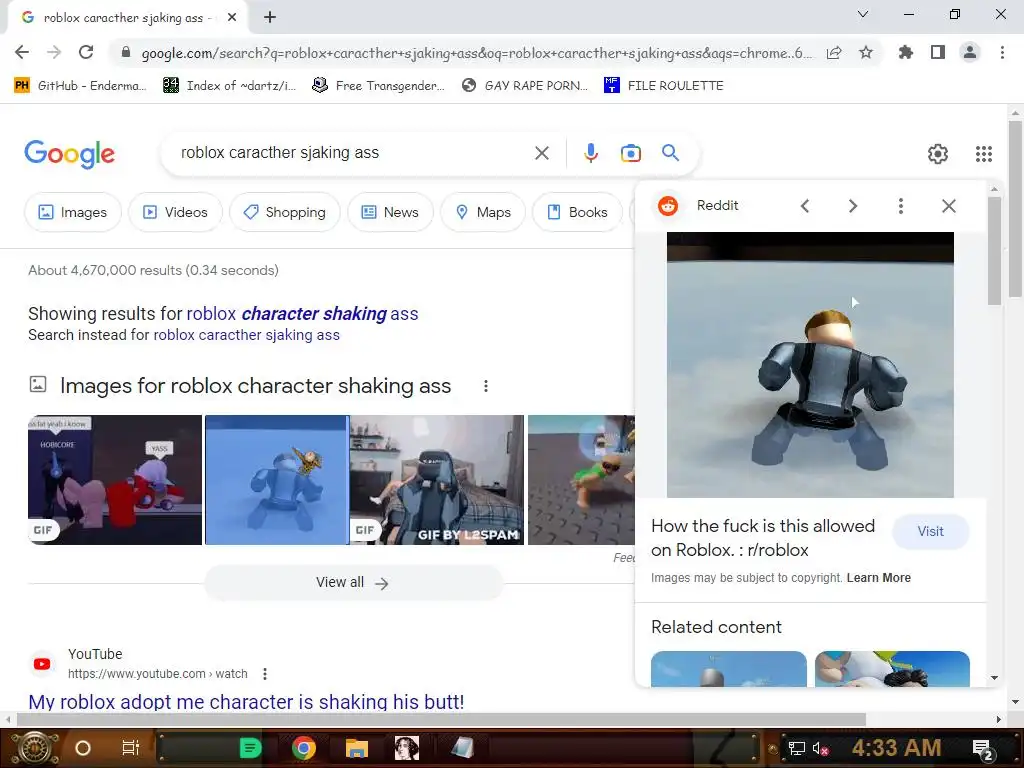Open the Index of ~dartz bookmark
The height and width of the screenshot is (768, 1024).
[229, 86]
